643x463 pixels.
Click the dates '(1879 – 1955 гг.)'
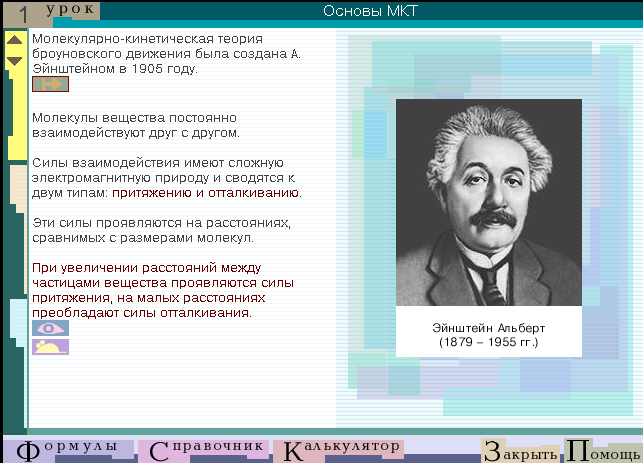click(488, 342)
